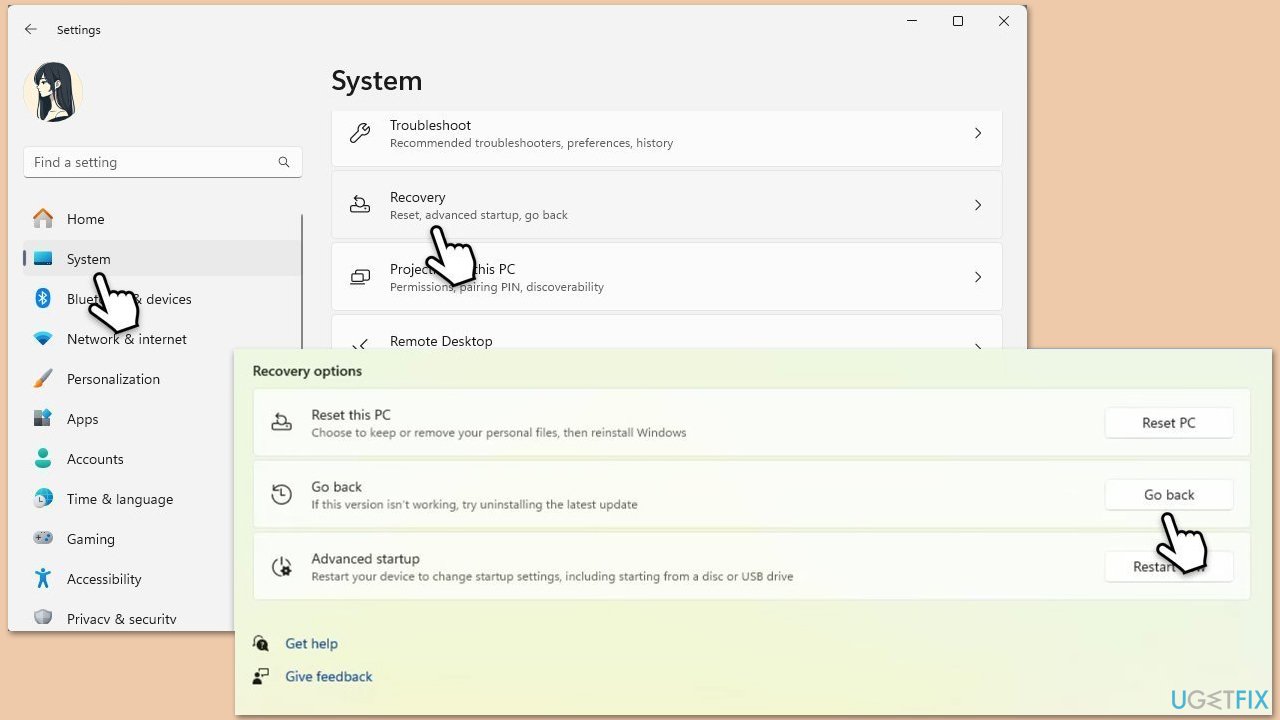Click the Troubleshoot wrench icon

point(360,133)
